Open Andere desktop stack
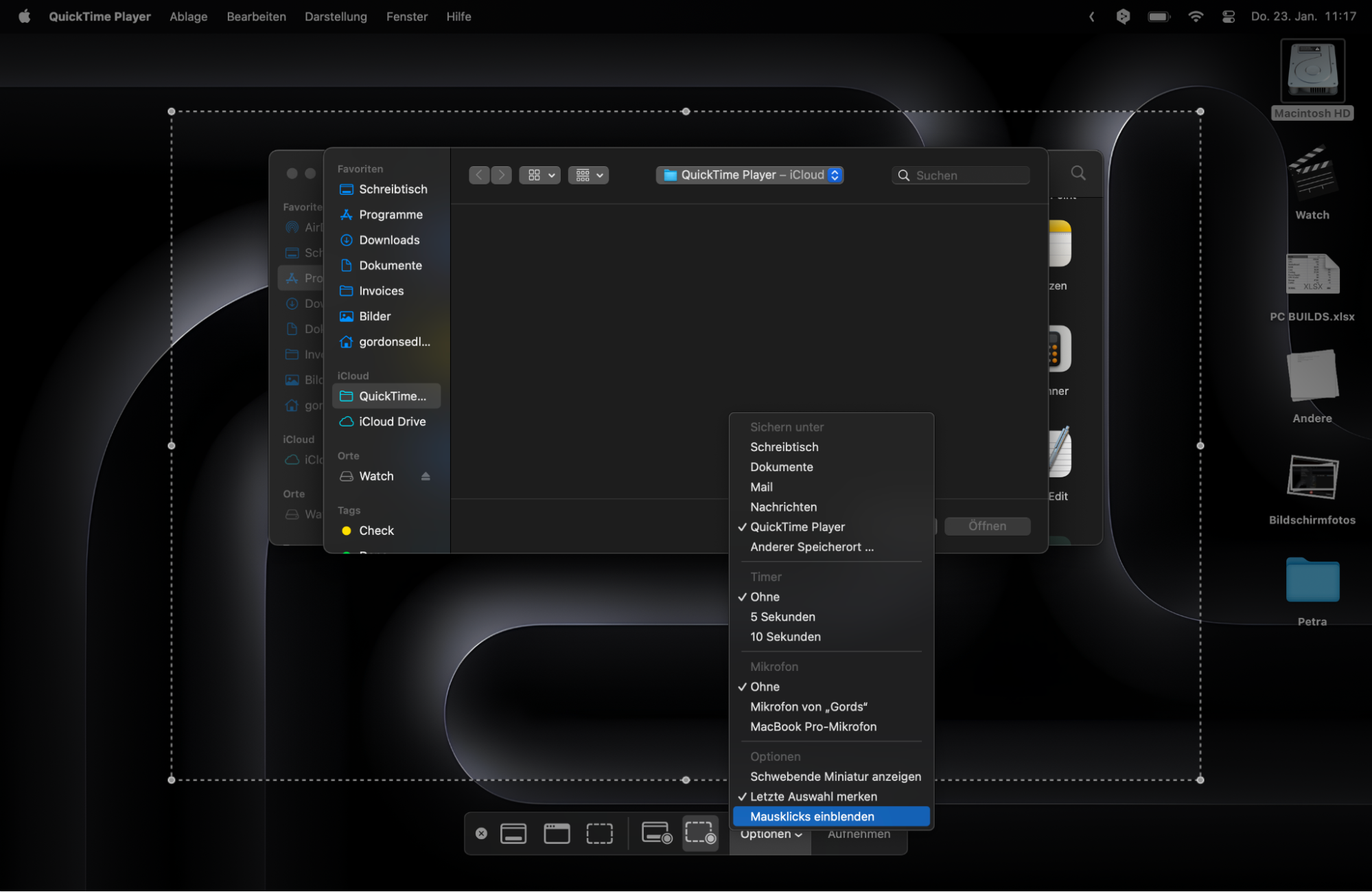This screenshot has width=1372, height=892. pyautogui.click(x=1312, y=387)
